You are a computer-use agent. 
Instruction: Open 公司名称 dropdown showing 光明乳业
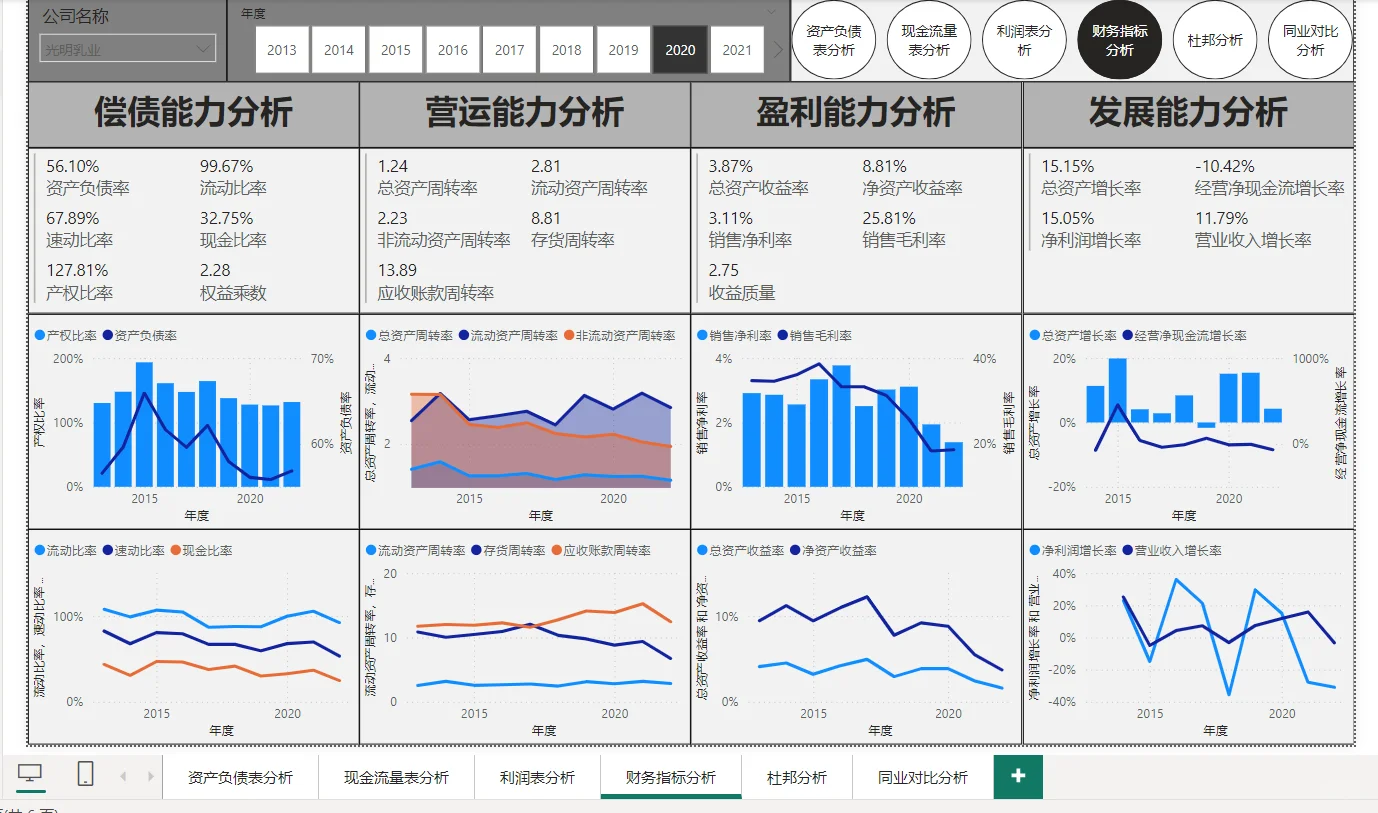128,48
